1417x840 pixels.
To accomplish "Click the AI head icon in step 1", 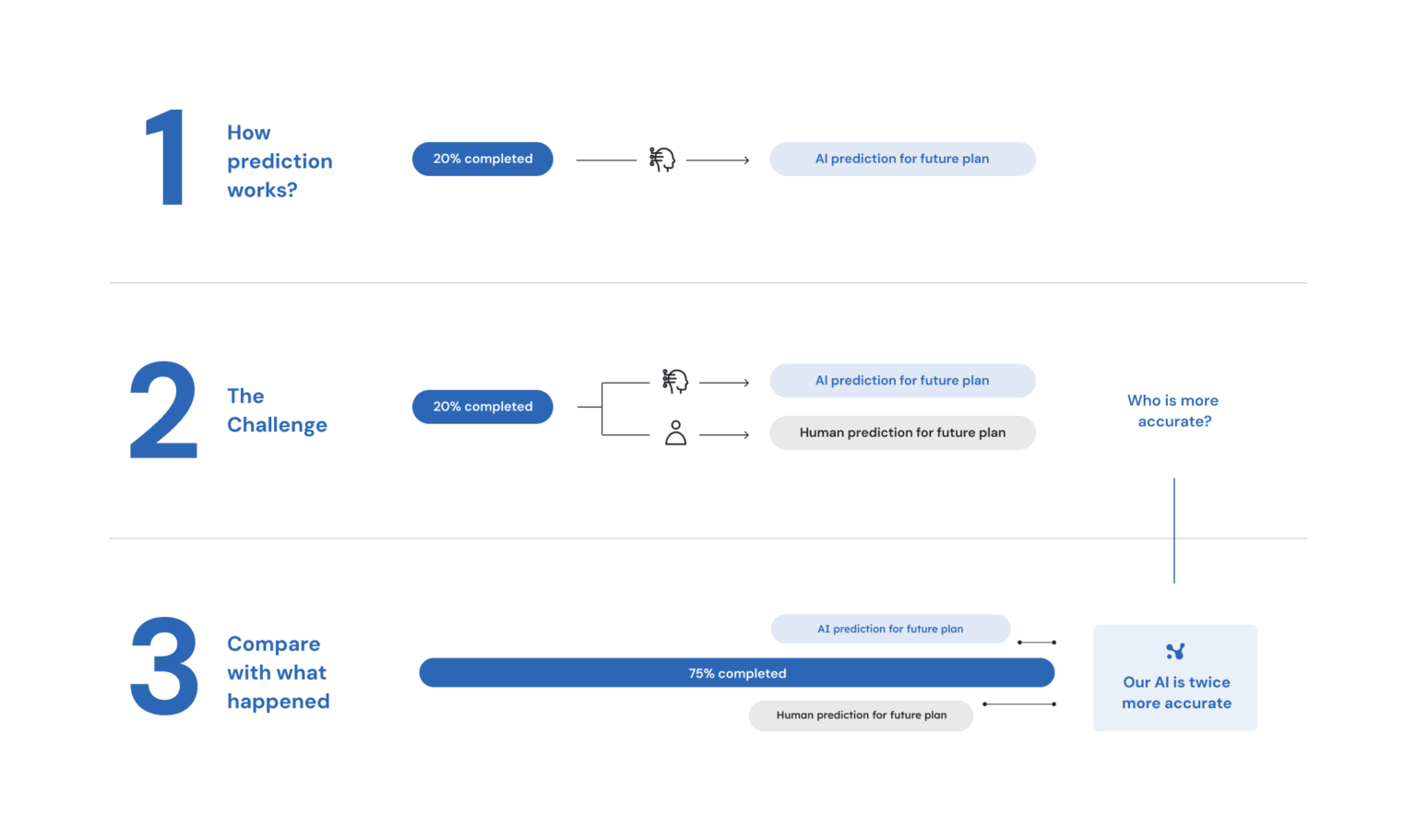I will (x=661, y=160).
